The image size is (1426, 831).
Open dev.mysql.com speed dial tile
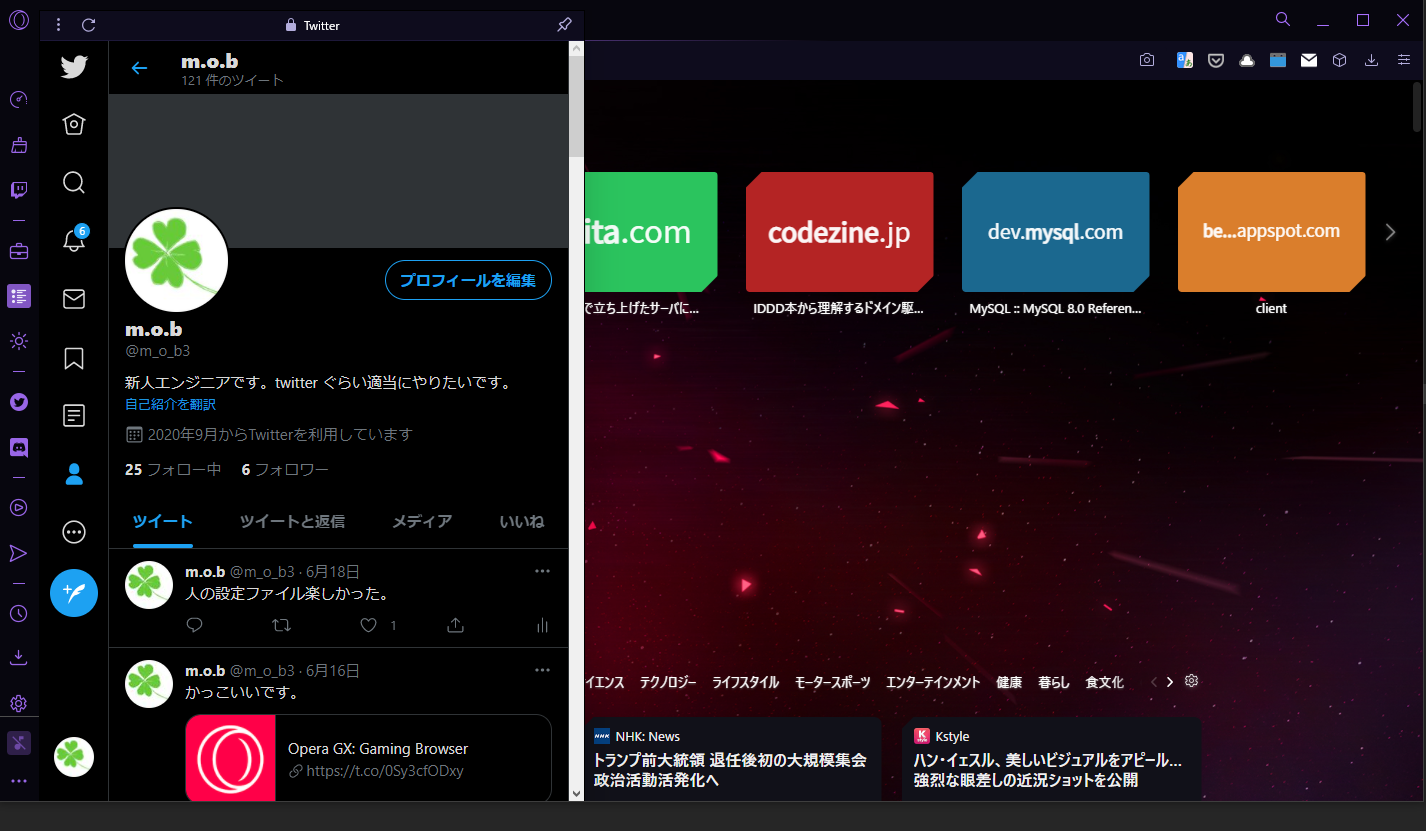pos(1055,232)
